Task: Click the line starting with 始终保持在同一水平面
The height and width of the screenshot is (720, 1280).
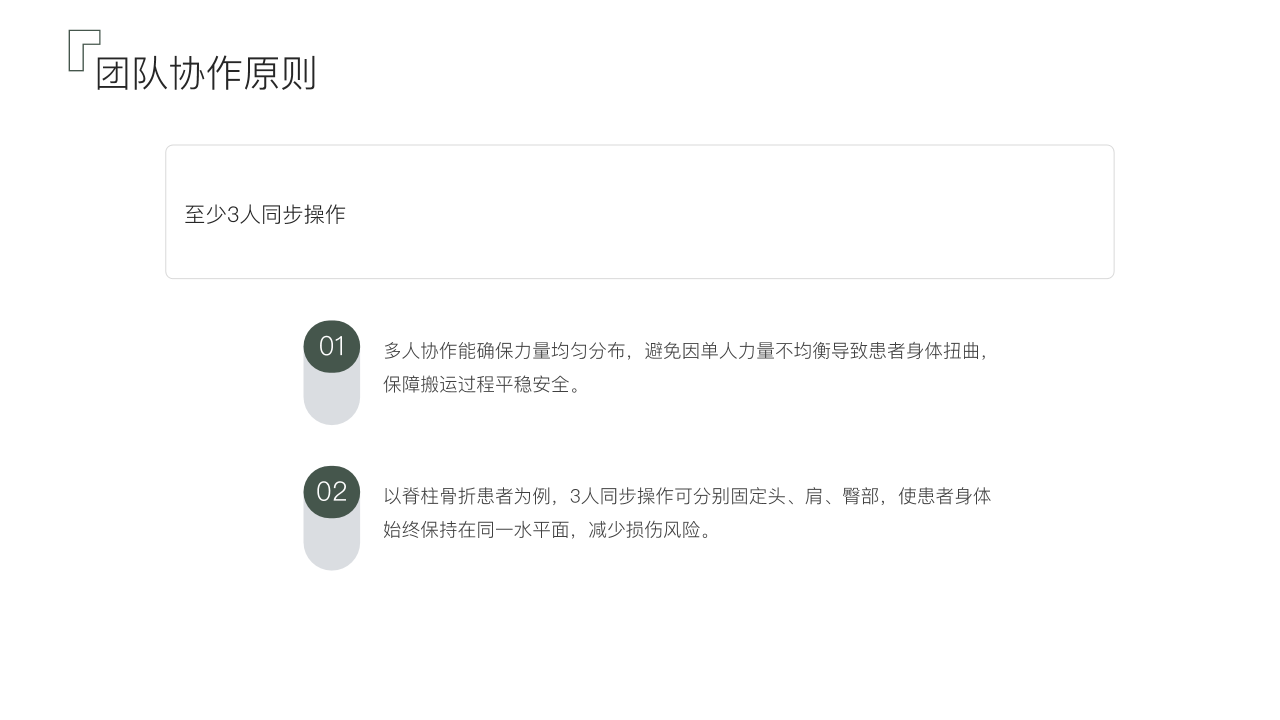Action: tap(548, 530)
